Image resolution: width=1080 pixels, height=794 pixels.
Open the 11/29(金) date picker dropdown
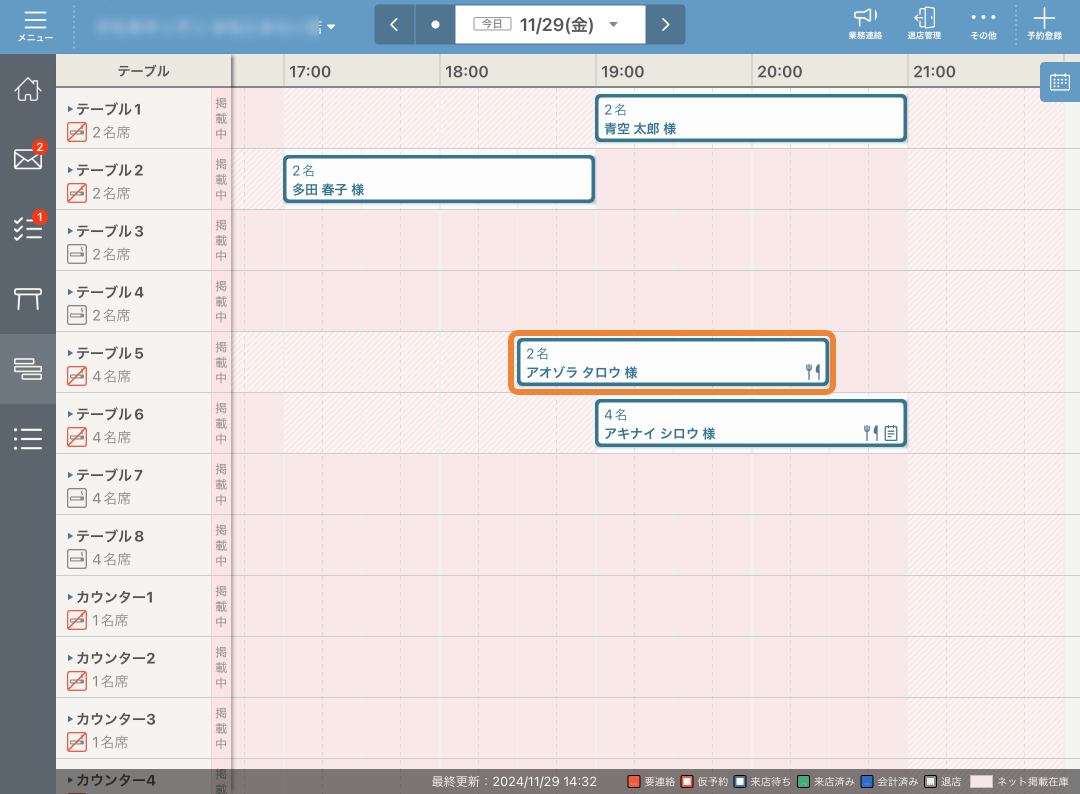click(550, 25)
